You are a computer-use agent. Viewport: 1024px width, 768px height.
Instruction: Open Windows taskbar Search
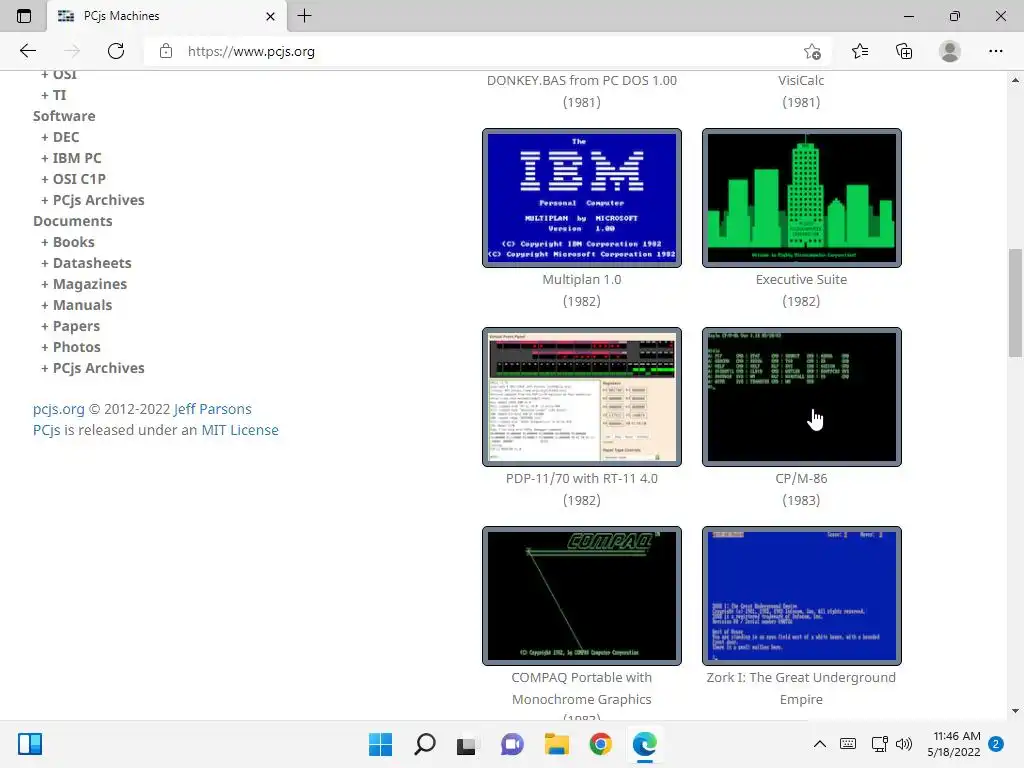[x=424, y=744]
